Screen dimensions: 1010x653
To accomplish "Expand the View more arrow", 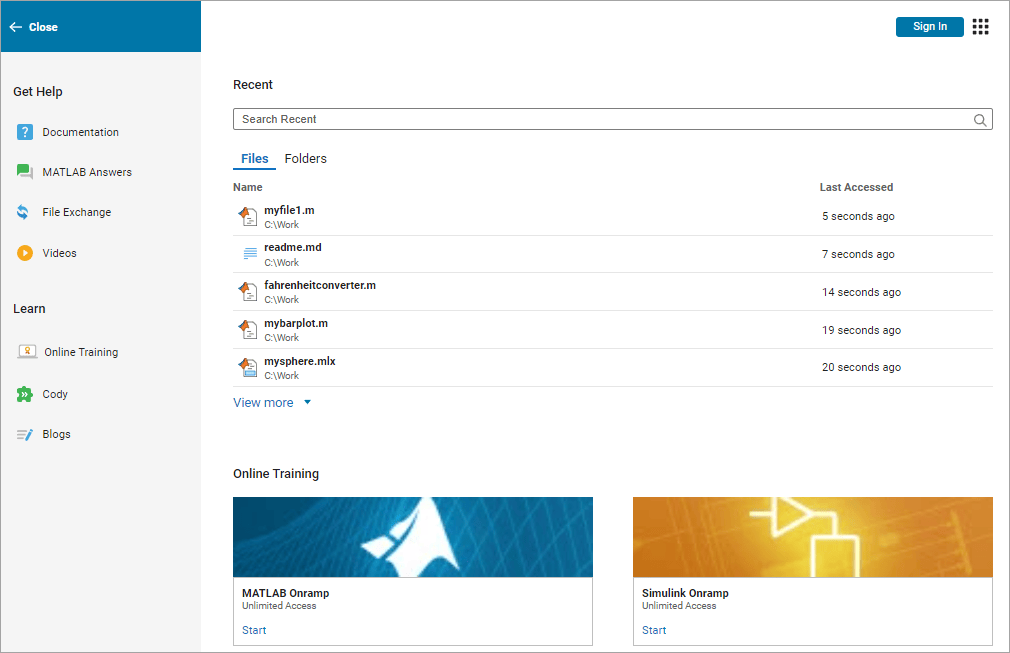I will tap(307, 402).
